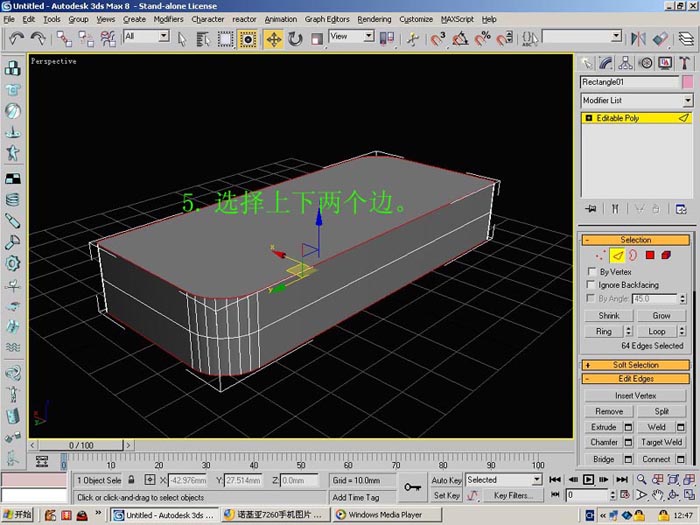Open the Layer Manager icon
The width and height of the screenshot is (700, 525).
[686, 39]
